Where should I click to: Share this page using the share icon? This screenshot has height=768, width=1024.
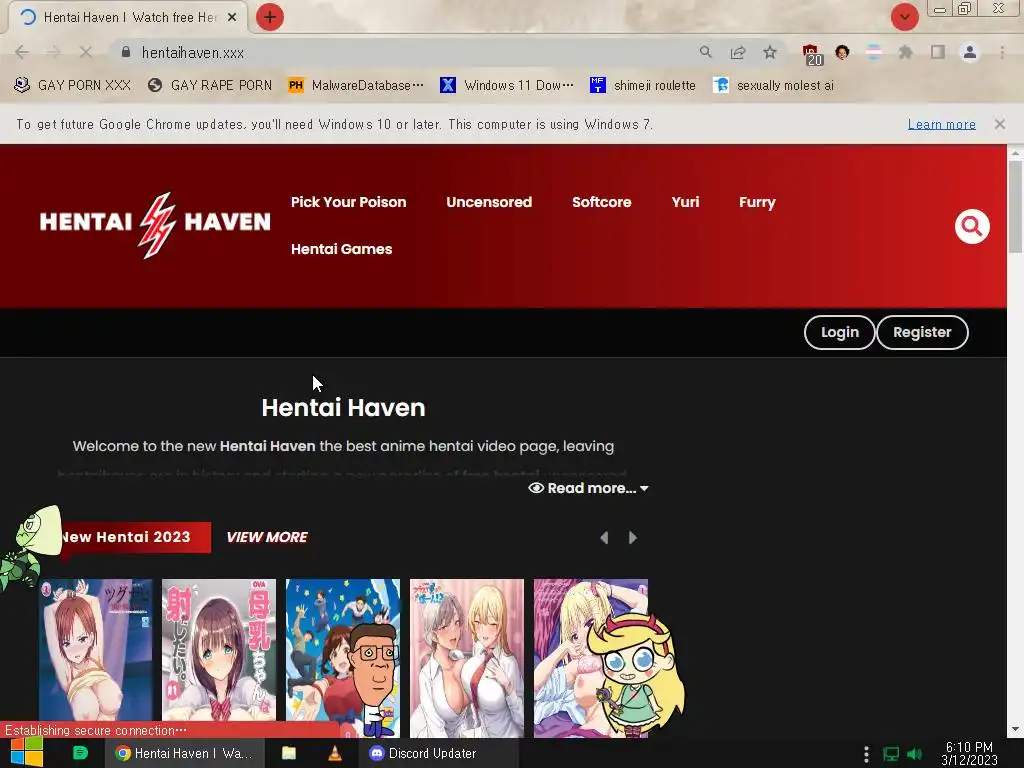pyautogui.click(x=738, y=52)
